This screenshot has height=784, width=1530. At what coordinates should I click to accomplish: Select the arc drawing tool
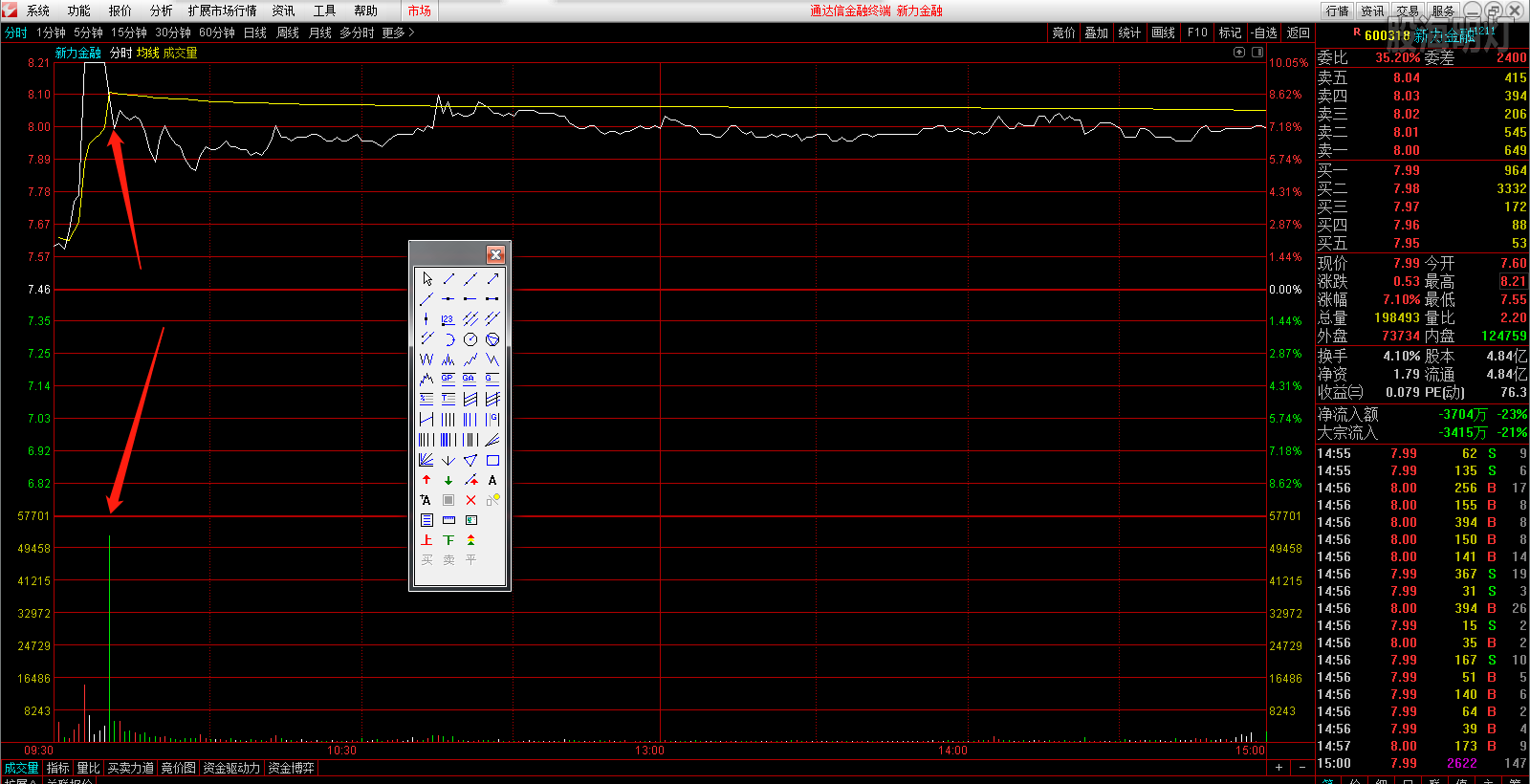click(448, 339)
